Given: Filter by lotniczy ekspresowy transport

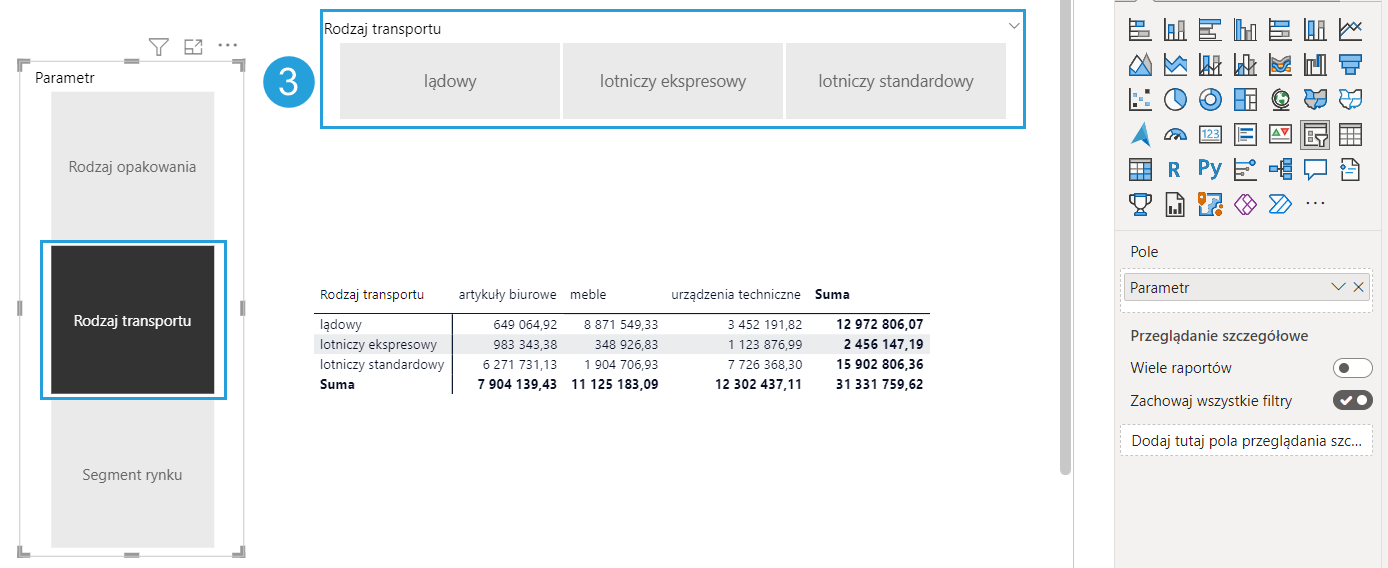Looking at the screenshot, I should coord(673,81).
